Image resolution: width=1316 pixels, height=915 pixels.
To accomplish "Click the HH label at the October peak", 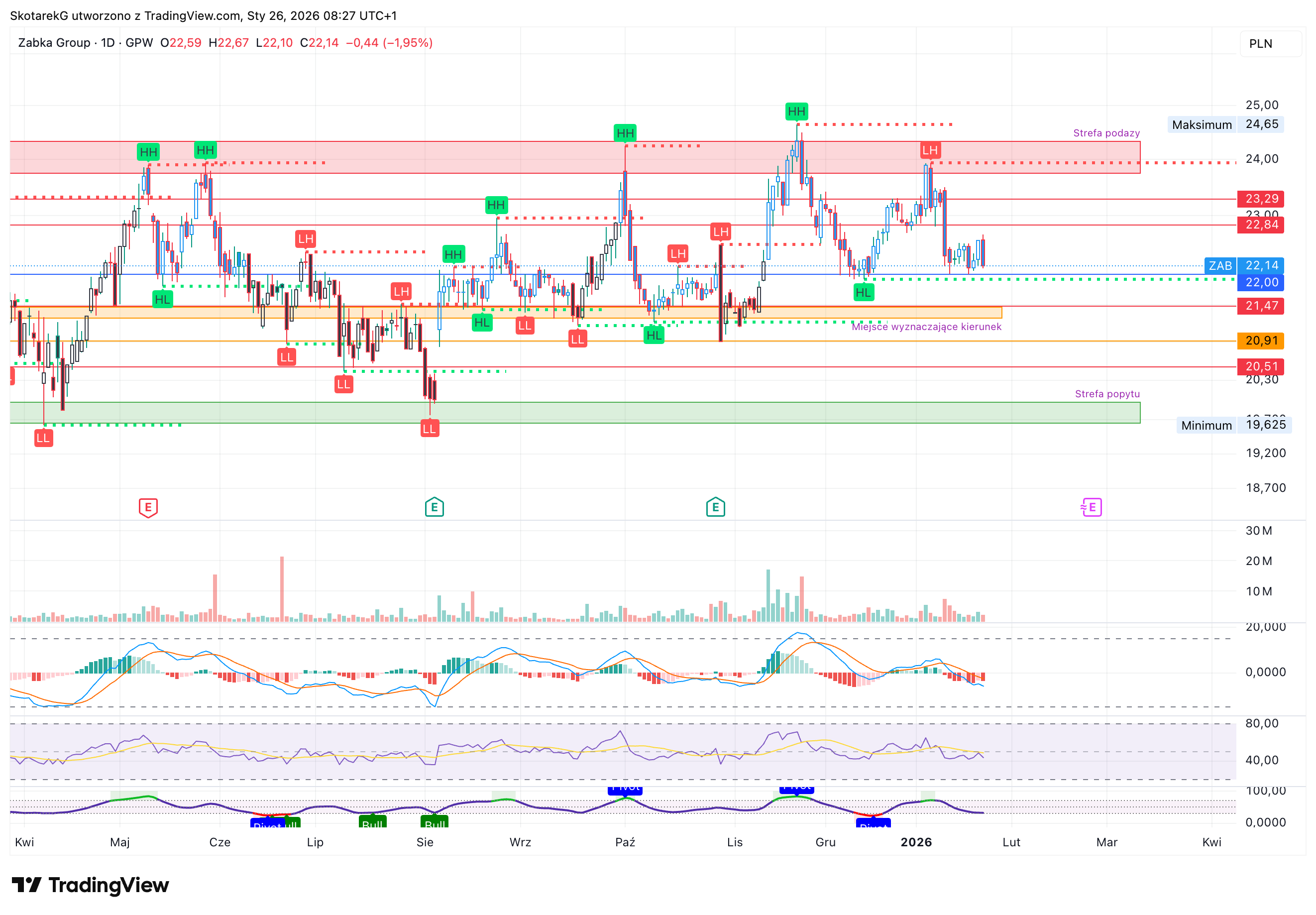I will click(625, 133).
